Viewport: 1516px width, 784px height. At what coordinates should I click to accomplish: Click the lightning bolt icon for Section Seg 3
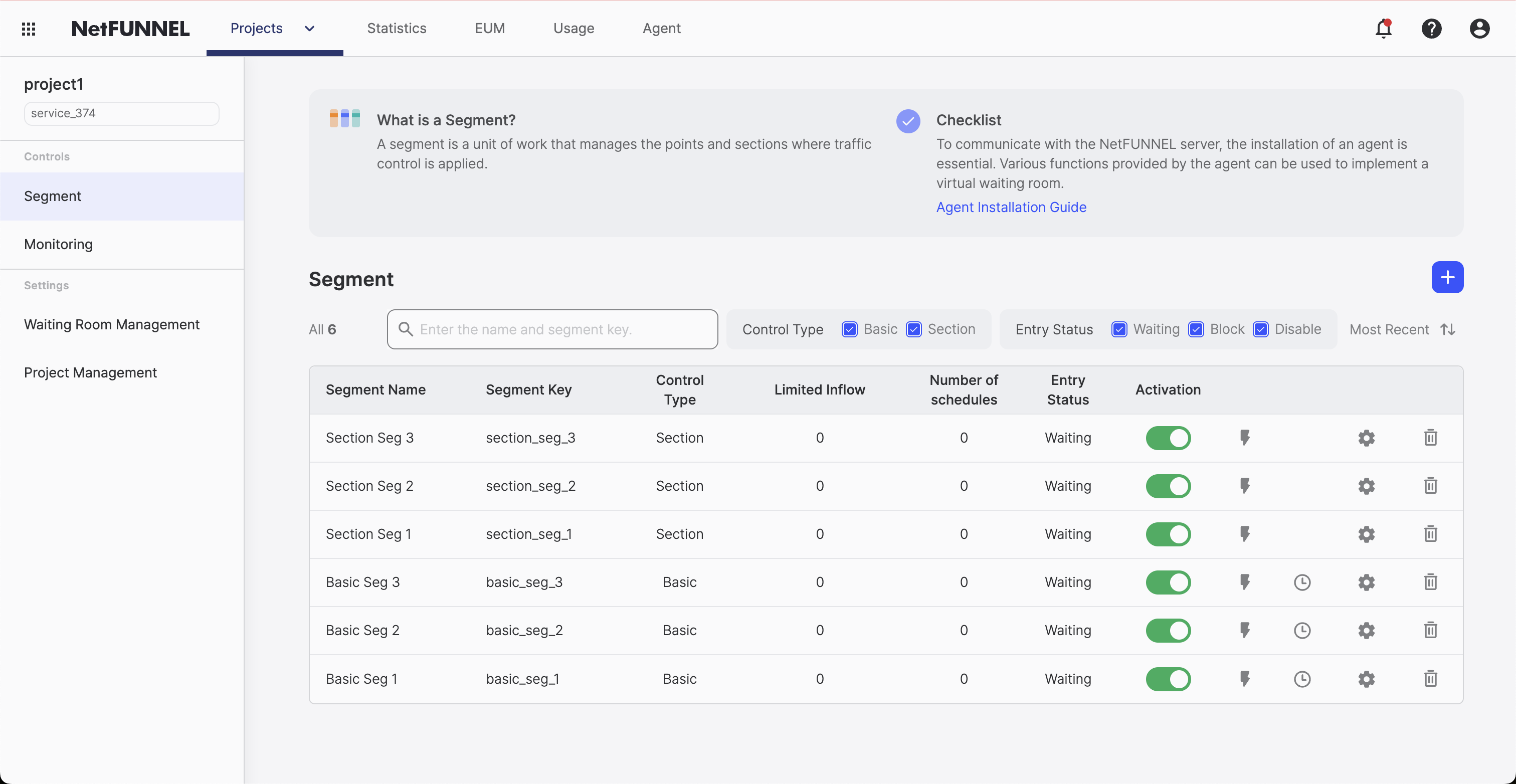tap(1245, 438)
